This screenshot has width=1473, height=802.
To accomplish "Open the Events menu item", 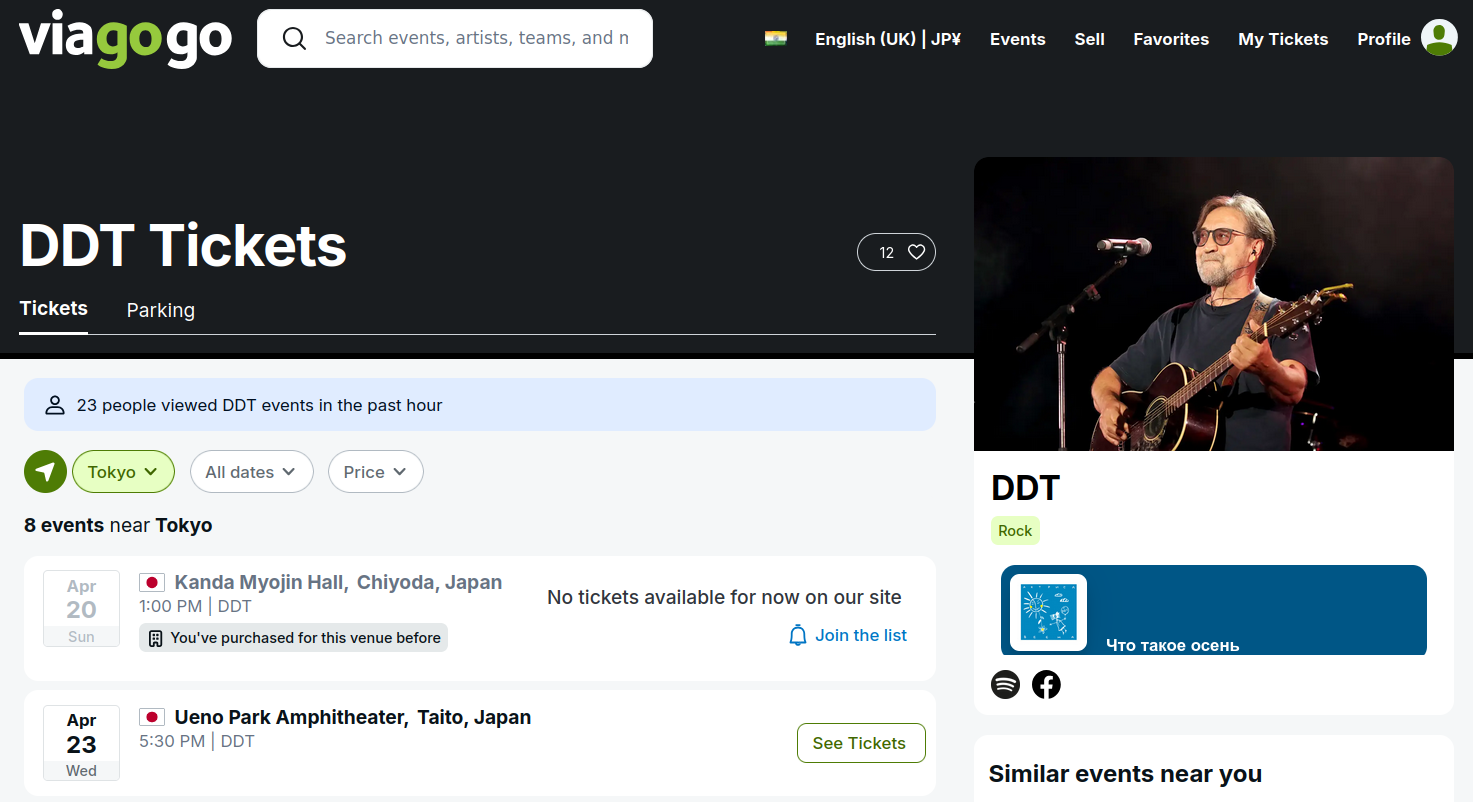I will (1018, 39).
